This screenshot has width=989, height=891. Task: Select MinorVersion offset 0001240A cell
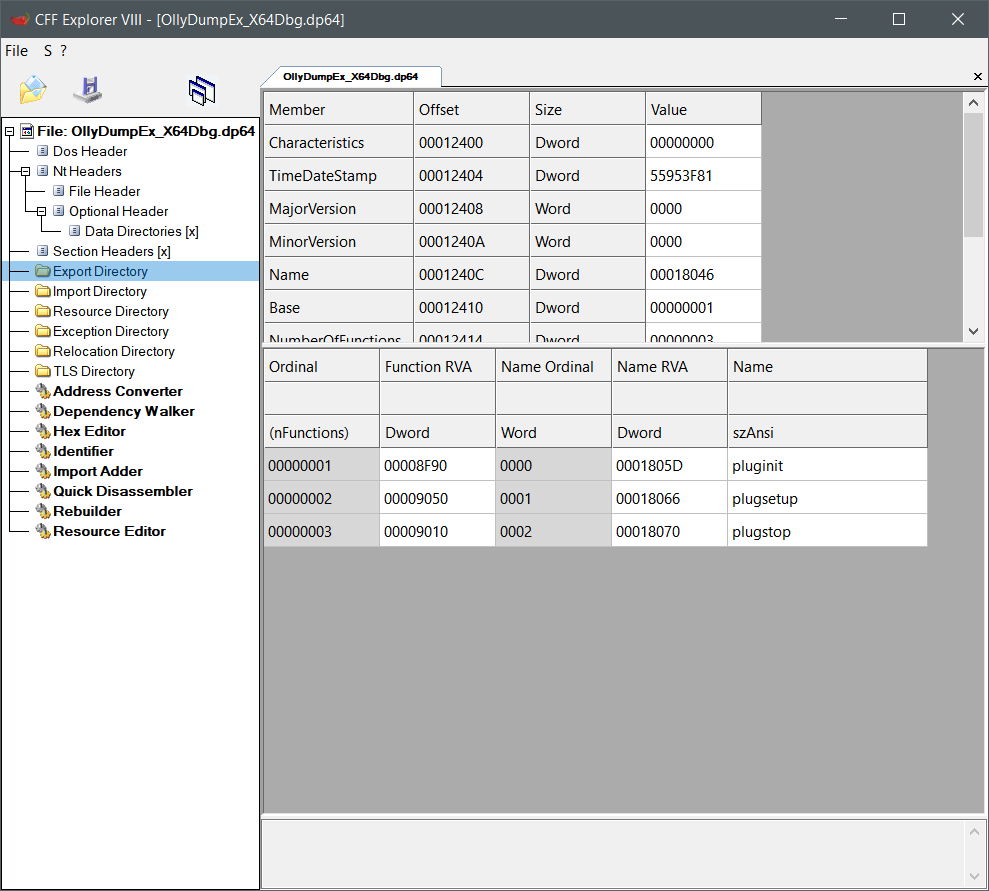tap(471, 242)
